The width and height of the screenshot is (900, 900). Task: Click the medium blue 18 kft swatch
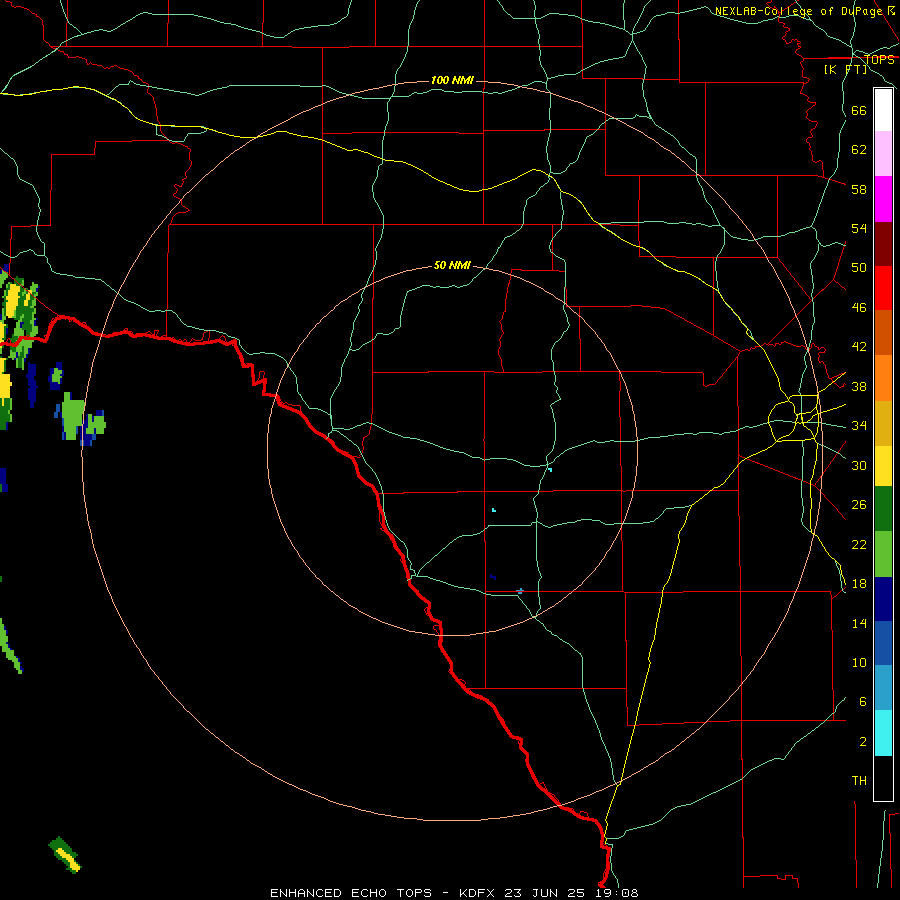pyautogui.click(x=883, y=644)
